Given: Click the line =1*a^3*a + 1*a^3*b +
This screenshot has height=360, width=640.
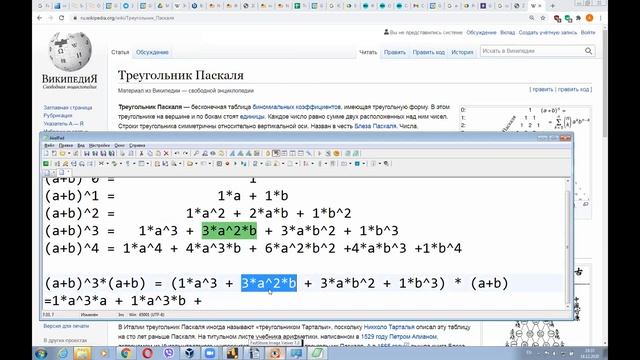Looking at the screenshot, I should click(123, 301).
